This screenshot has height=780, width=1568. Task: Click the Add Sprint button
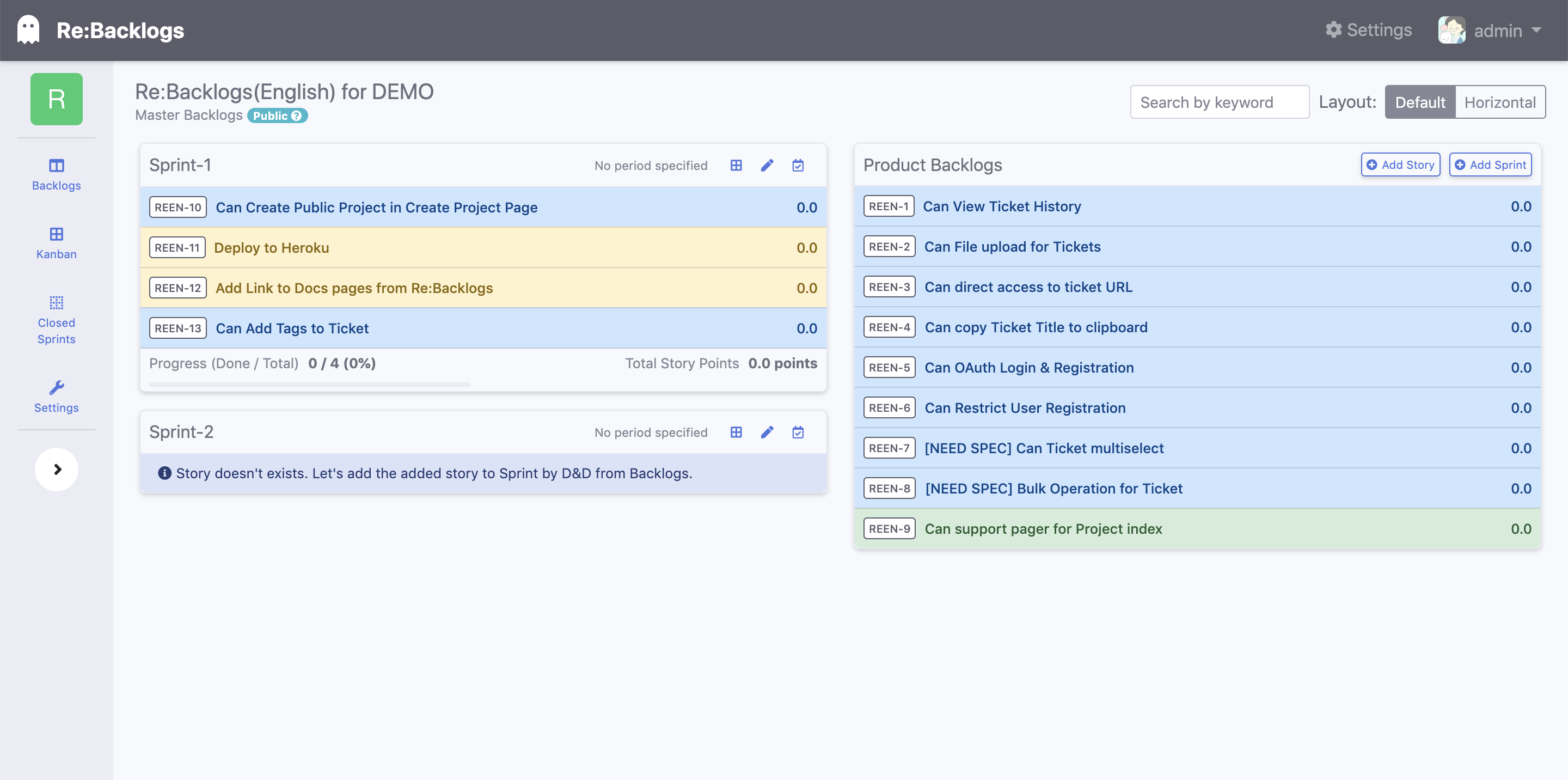coord(1490,164)
